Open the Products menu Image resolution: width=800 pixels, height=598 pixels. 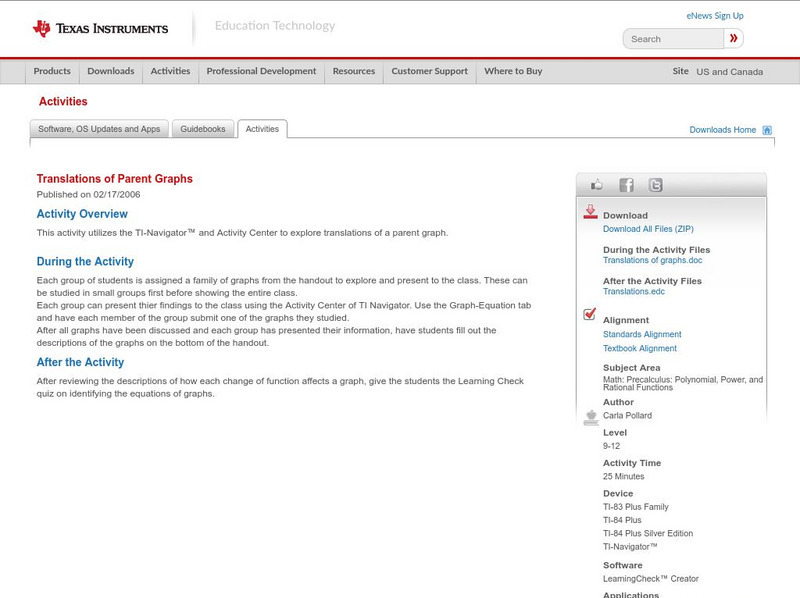[x=52, y=71]
